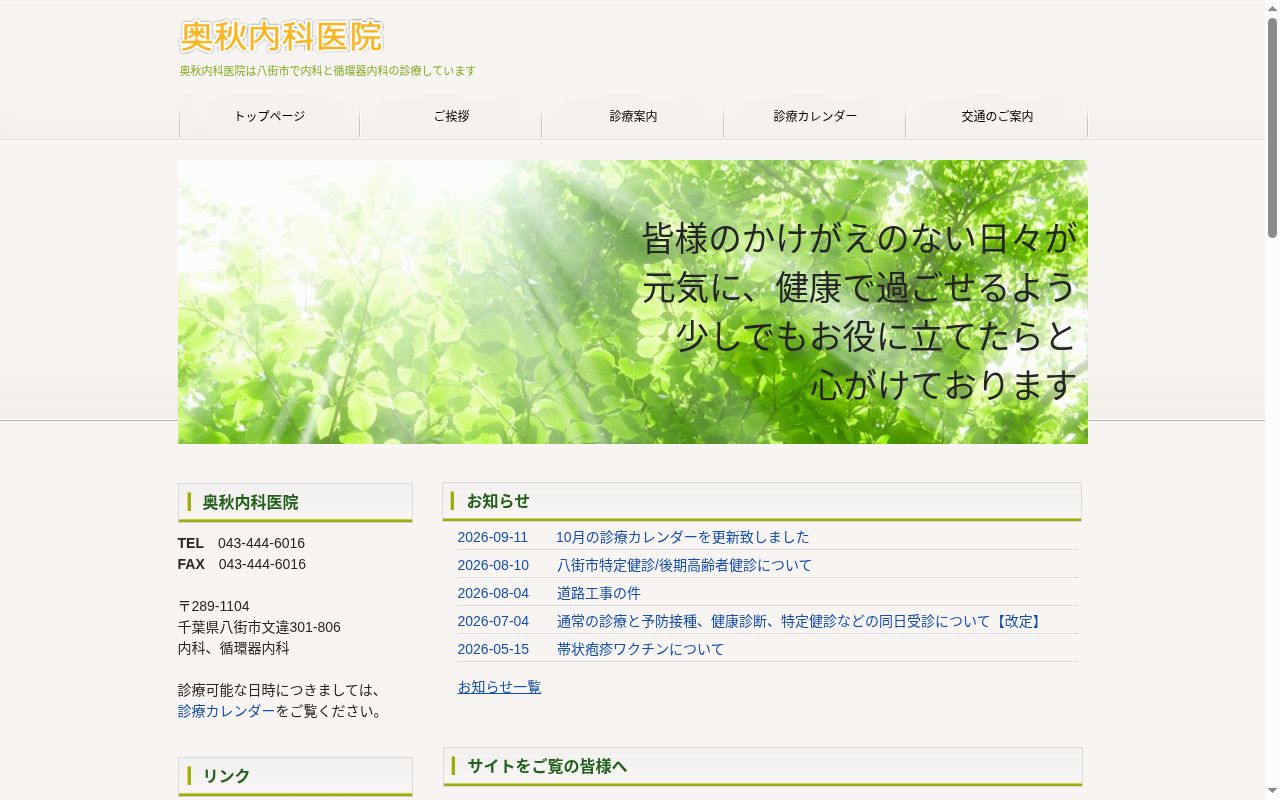The image size is (1280, 800).
Task: Click the date 2026-07-04 in news list
Action: tap(493, 621)
